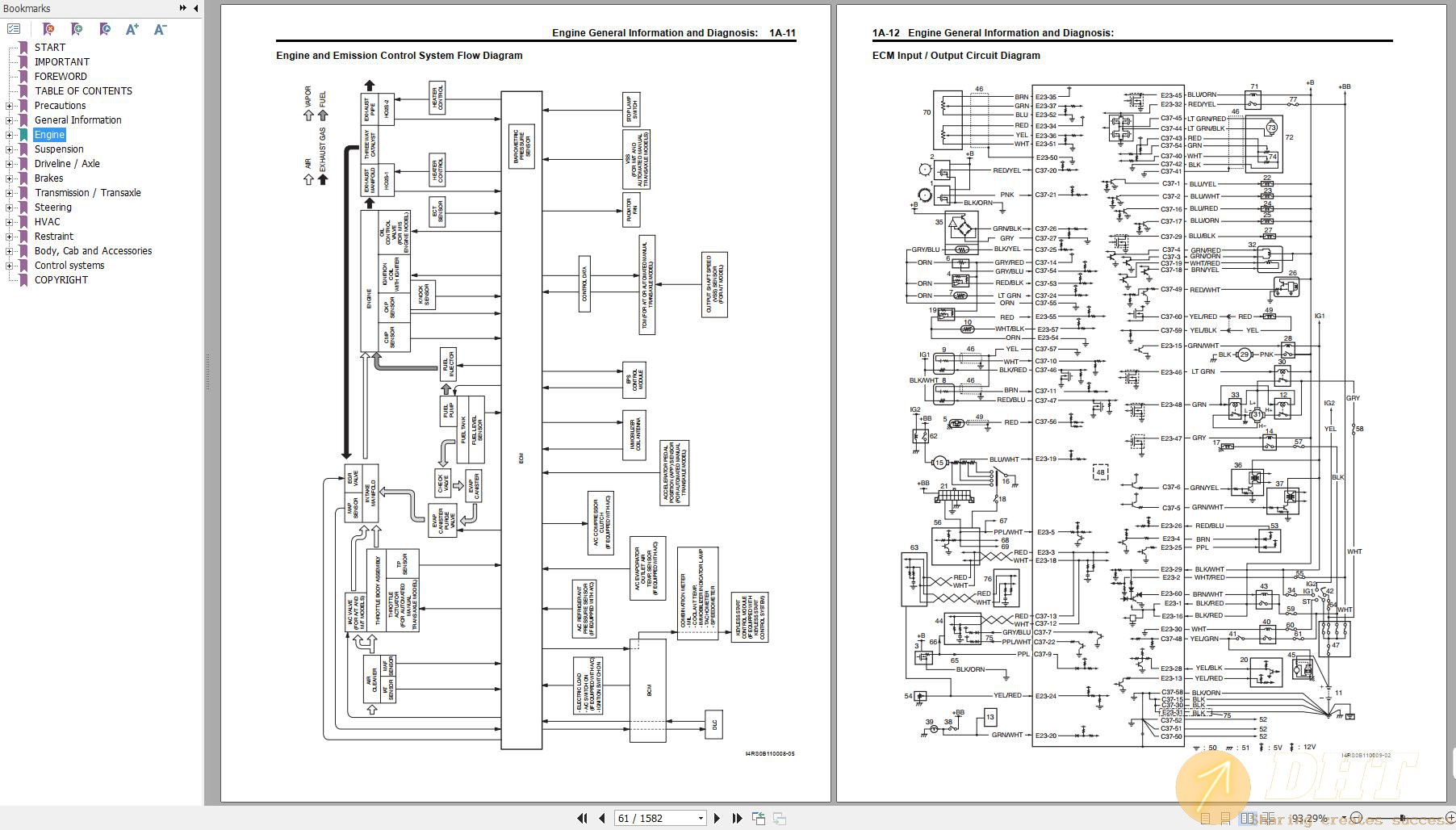Click the Bookmarks panel title
Image resolution: width=1456 pixels, height=830 pixels.
pos(27,8)
